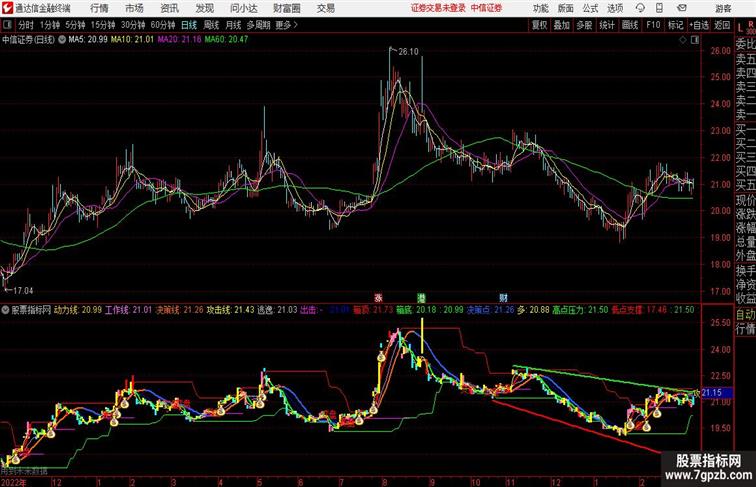Screen dimensions: 756x487
Task: Click the 复权 toolbar button
Action: (539, 25)
